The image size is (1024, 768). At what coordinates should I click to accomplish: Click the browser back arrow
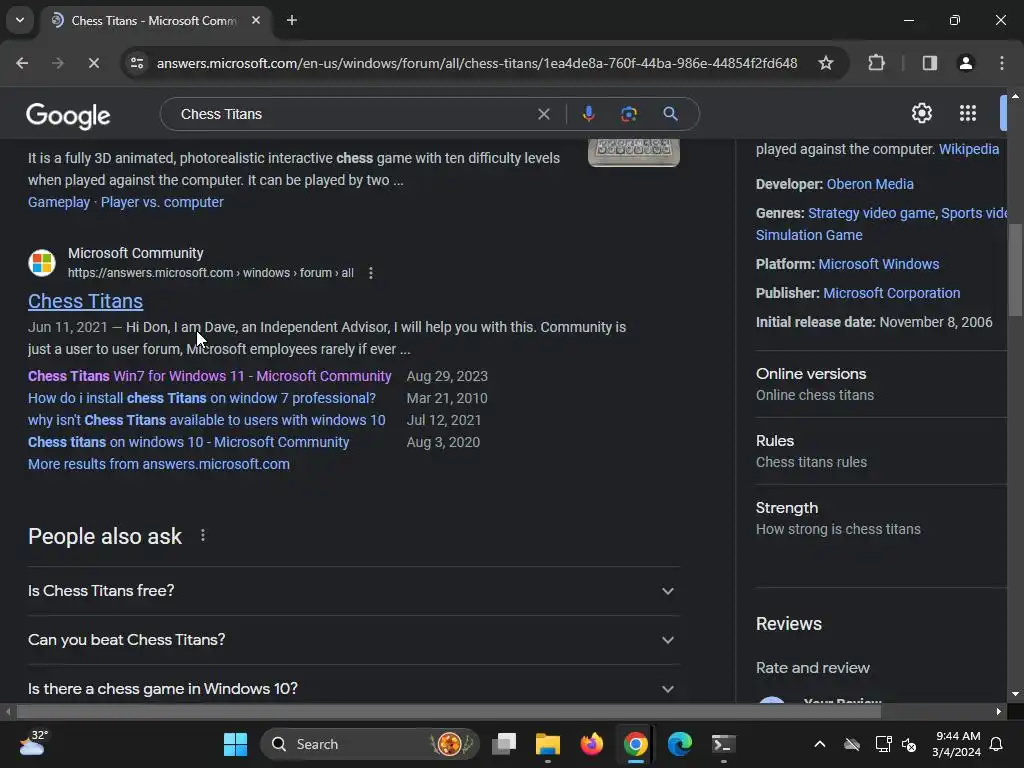point(22,63)
